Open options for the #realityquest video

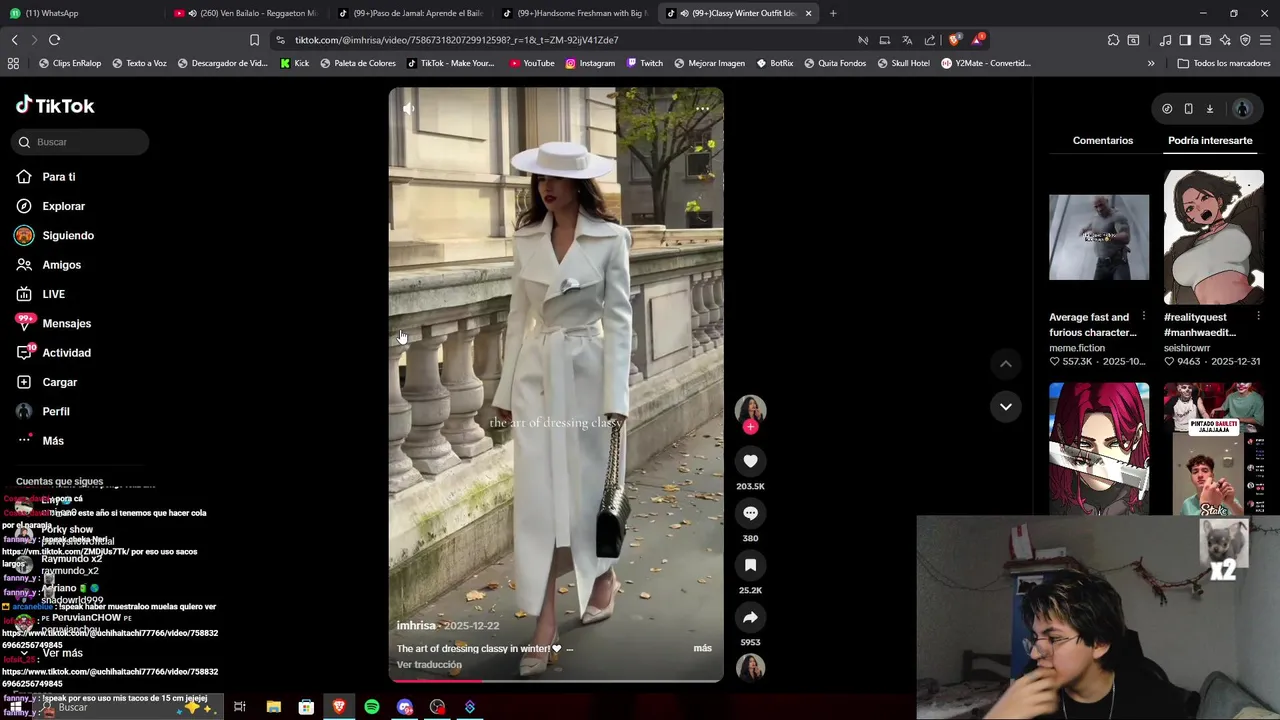click(1258, 317)
